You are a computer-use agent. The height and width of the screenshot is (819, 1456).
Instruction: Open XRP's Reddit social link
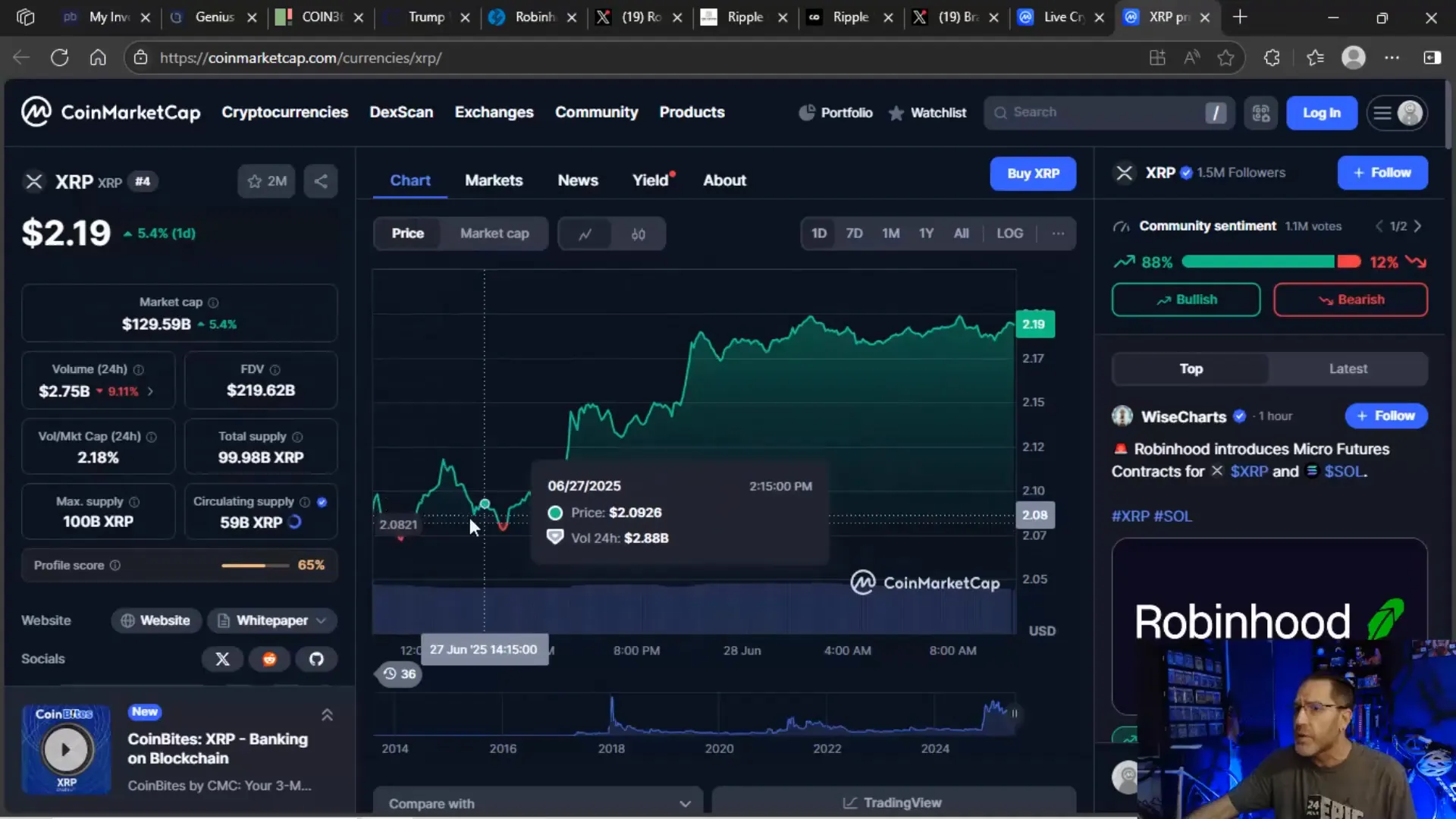pos(269,659)
